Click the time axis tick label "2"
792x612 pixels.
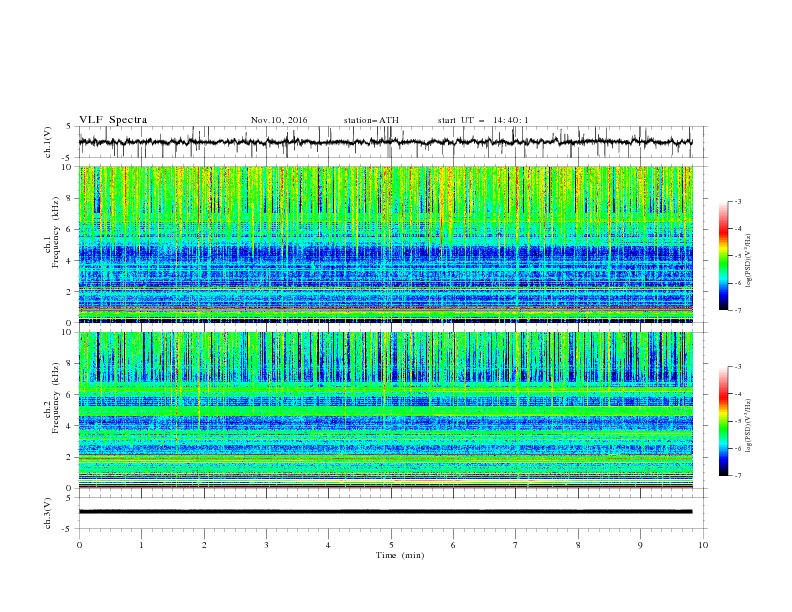click(x=204, y=545)
